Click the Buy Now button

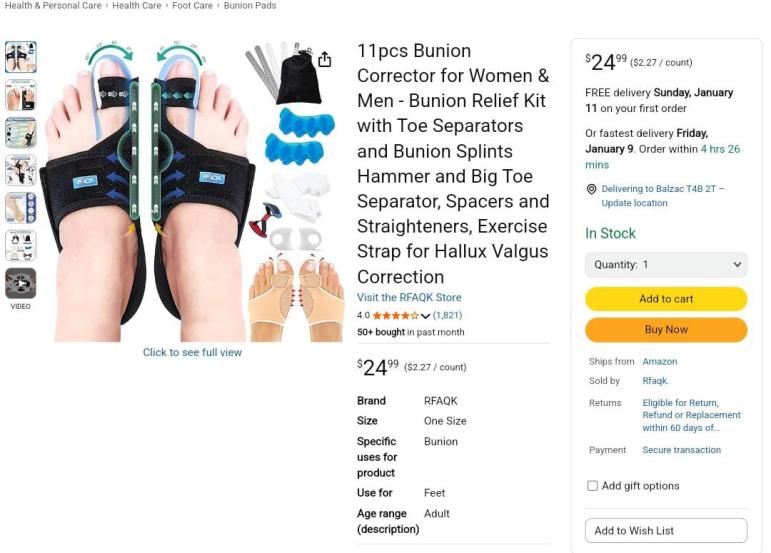[x=666, y=330]
